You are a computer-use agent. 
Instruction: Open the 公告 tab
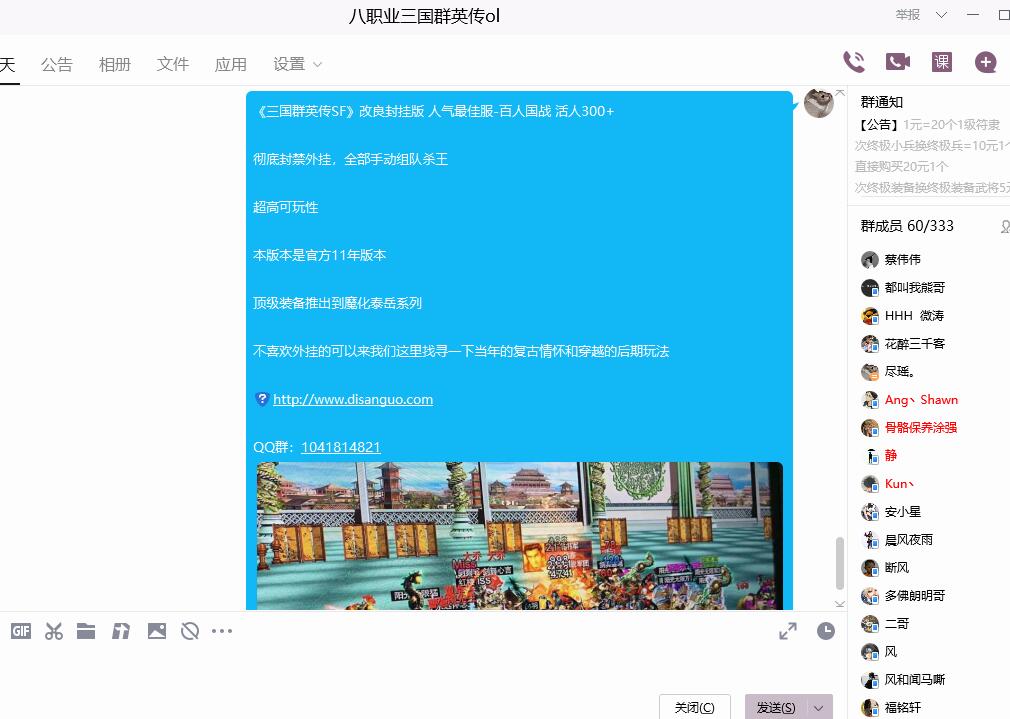click(x=57, y=64)
